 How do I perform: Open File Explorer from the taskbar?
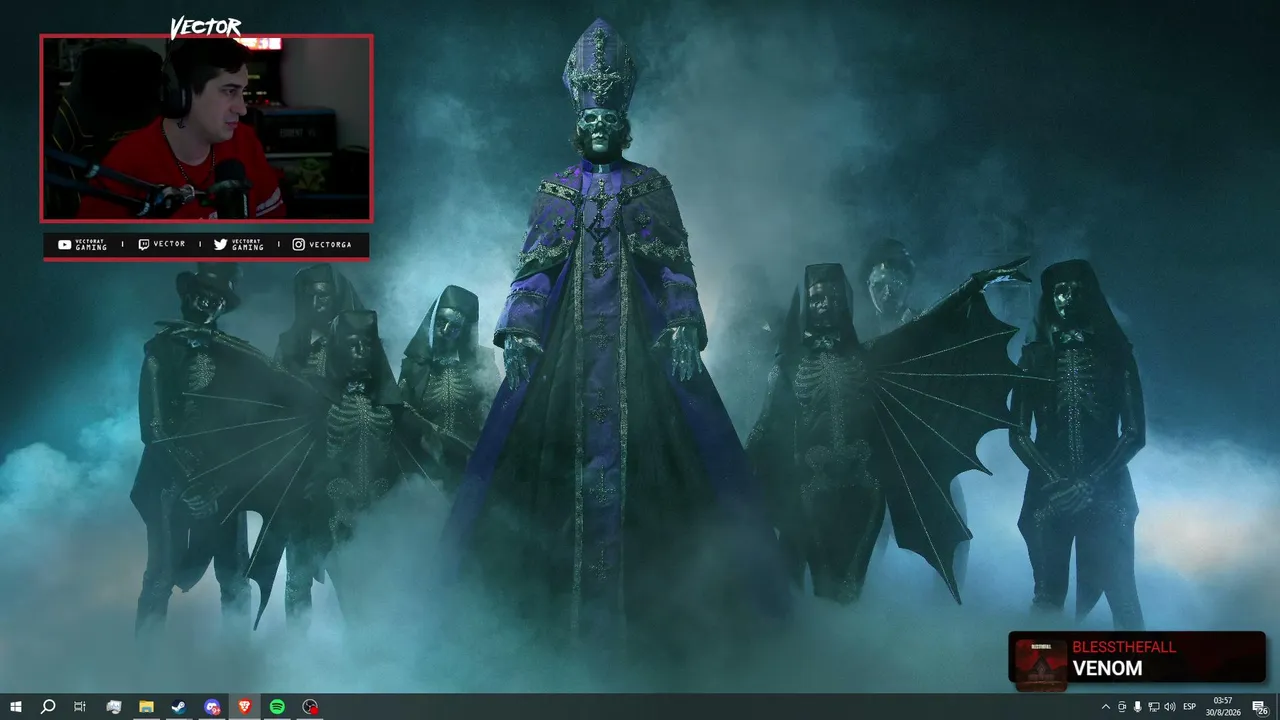[146, 707]
